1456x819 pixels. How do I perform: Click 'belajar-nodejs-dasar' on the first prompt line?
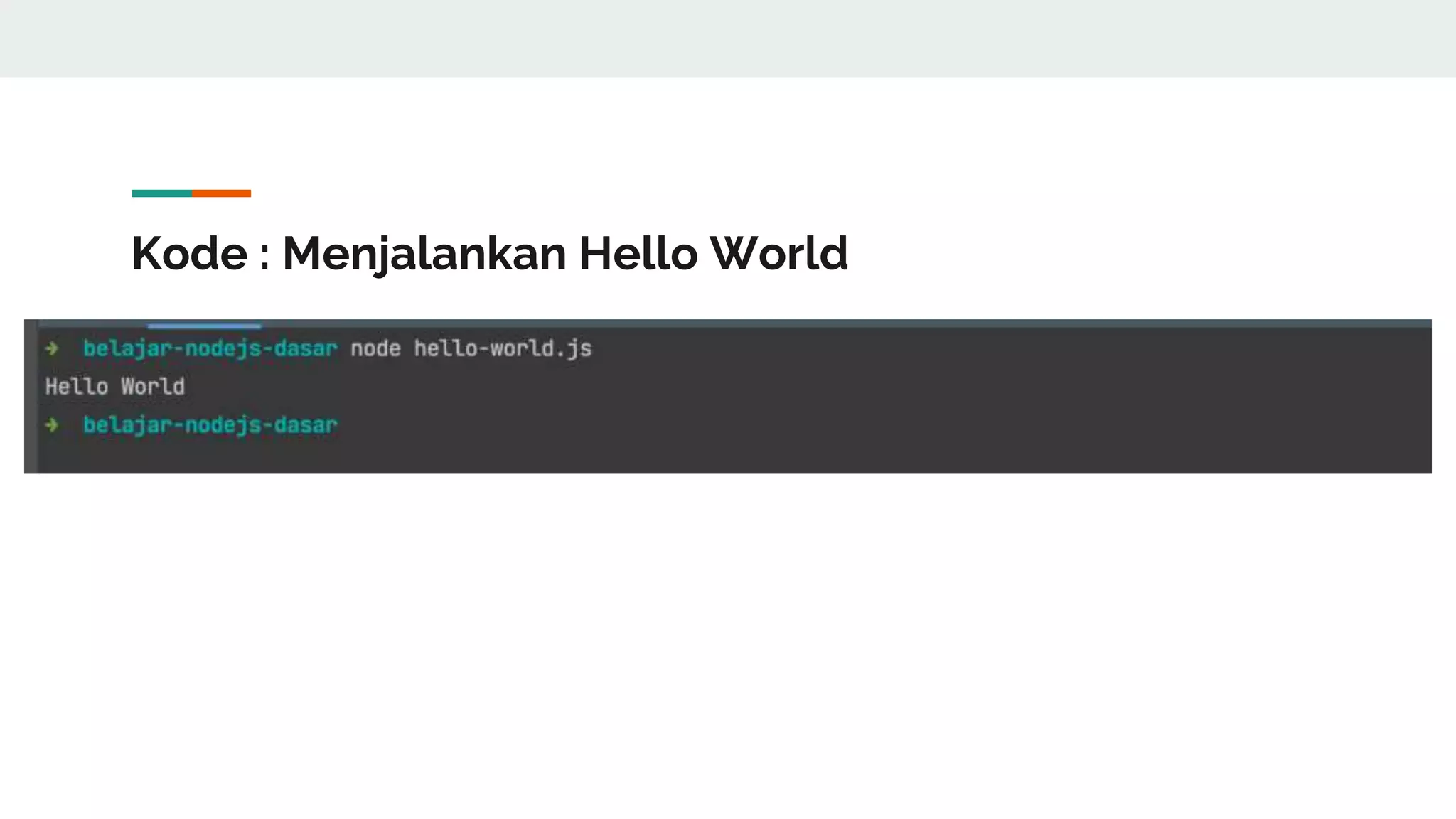[x=210, y=348]
